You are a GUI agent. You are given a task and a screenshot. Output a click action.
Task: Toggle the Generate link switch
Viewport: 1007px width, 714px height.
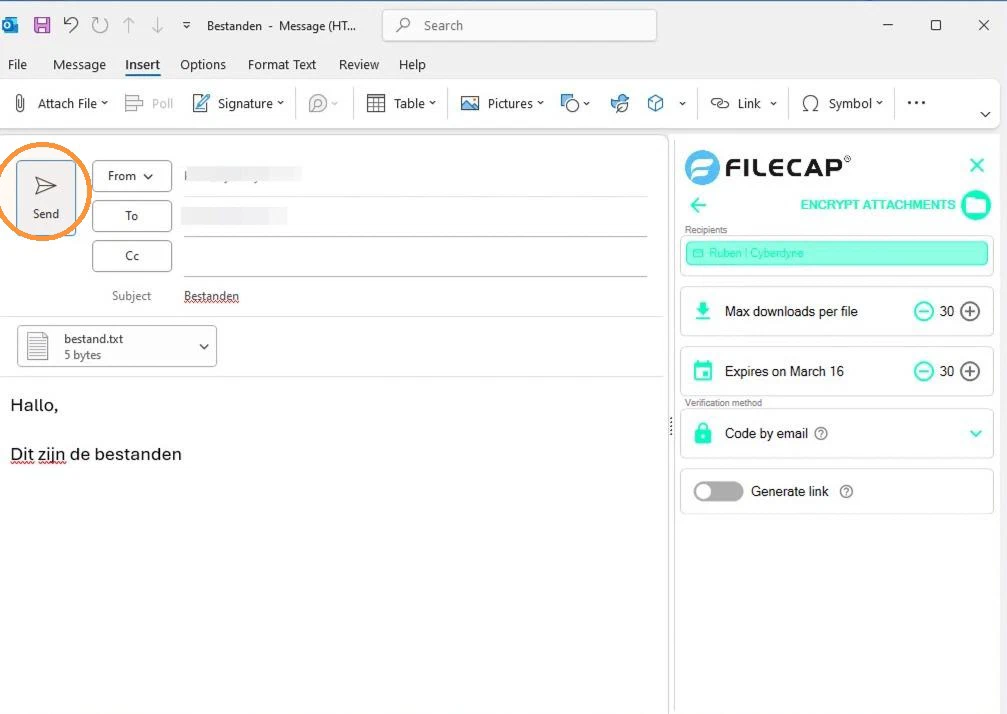[718, 491]
